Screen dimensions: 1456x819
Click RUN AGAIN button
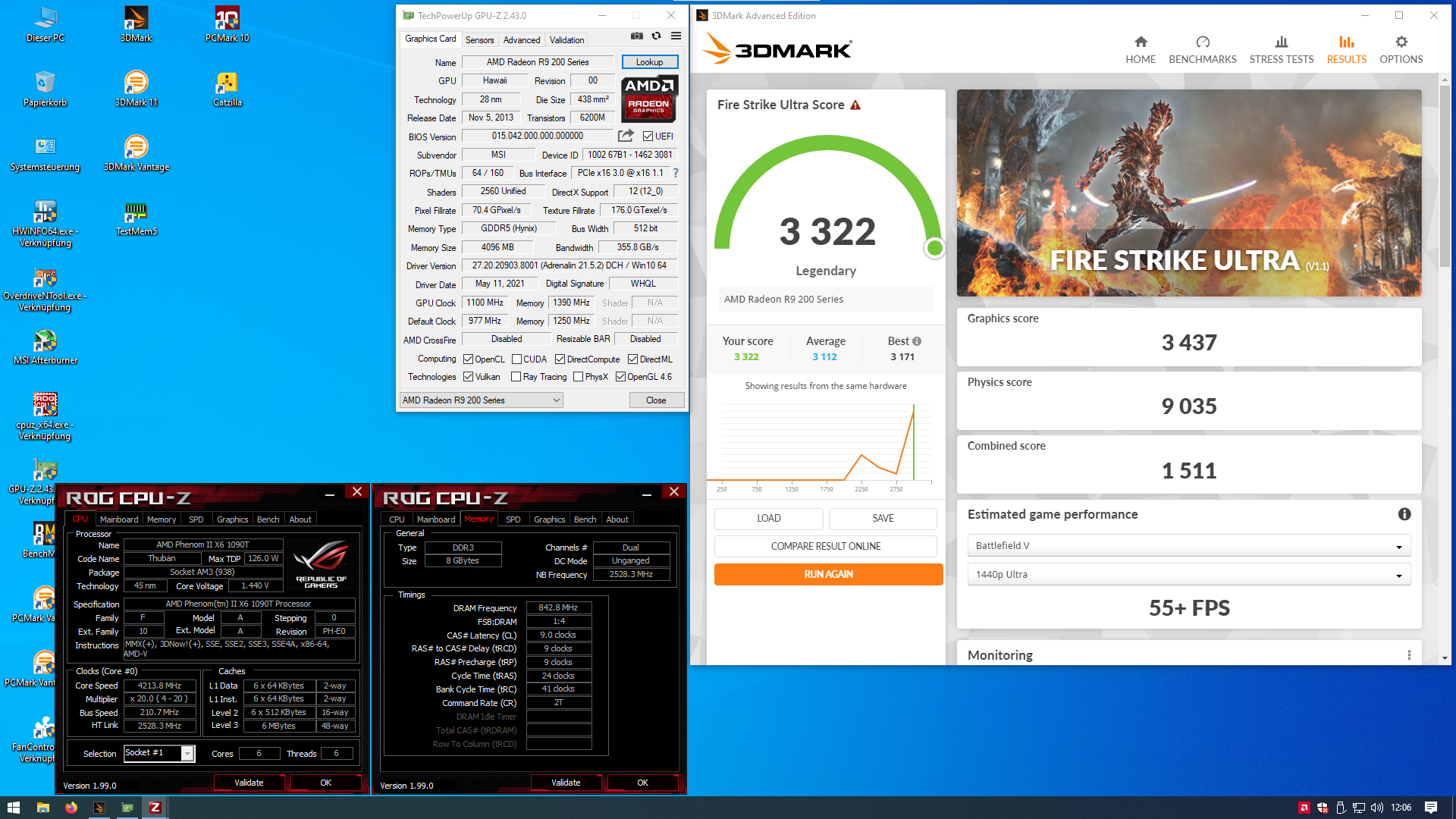(828, 574)
